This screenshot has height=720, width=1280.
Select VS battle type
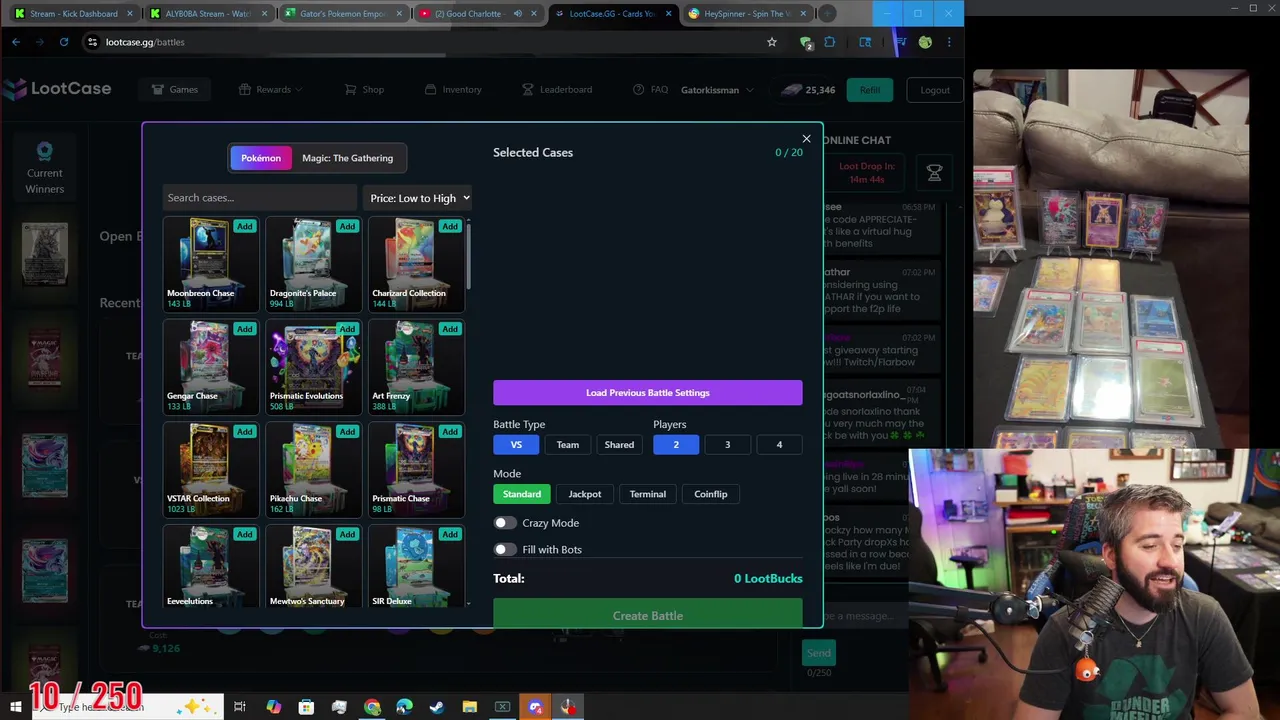[516, 445]
